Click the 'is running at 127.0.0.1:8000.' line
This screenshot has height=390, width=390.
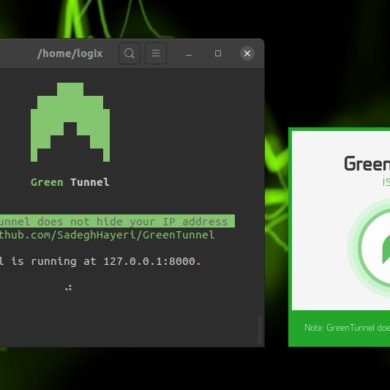click(100, 261)
